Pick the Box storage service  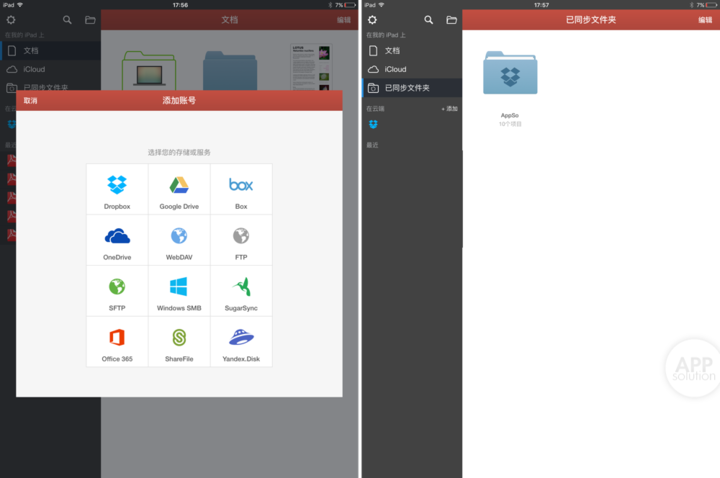[x=241, y=189]
